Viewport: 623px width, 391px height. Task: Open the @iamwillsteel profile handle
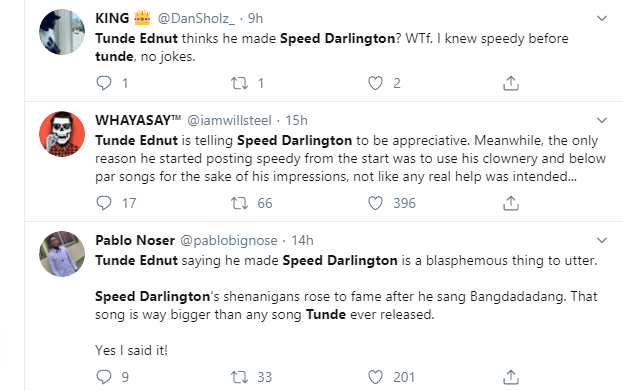[x=229, y=120]
